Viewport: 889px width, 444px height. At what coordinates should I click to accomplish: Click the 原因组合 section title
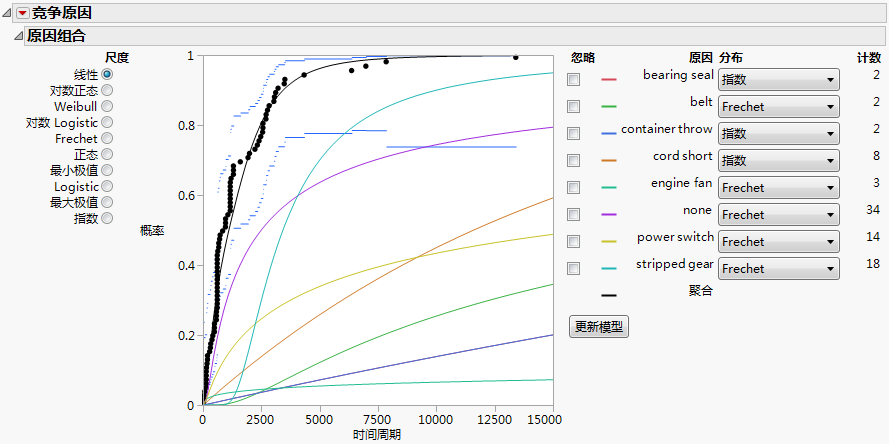56,36
